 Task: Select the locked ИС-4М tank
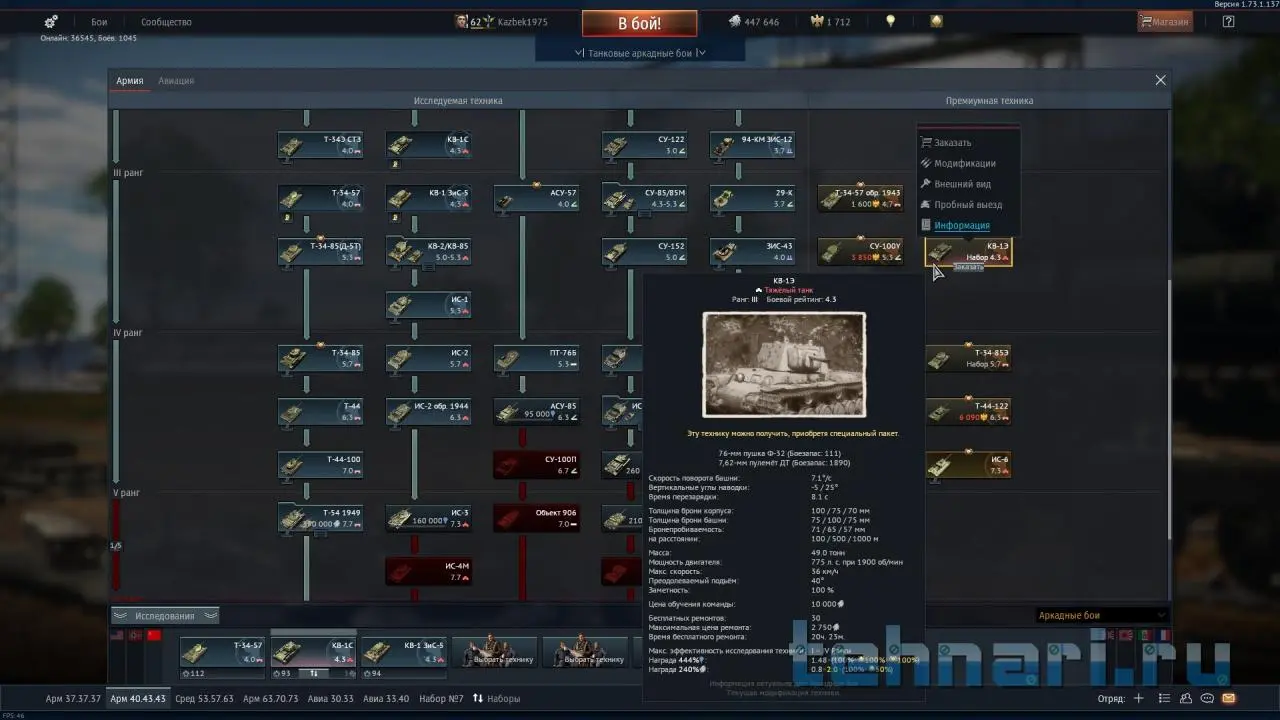(x=428, y=570)
